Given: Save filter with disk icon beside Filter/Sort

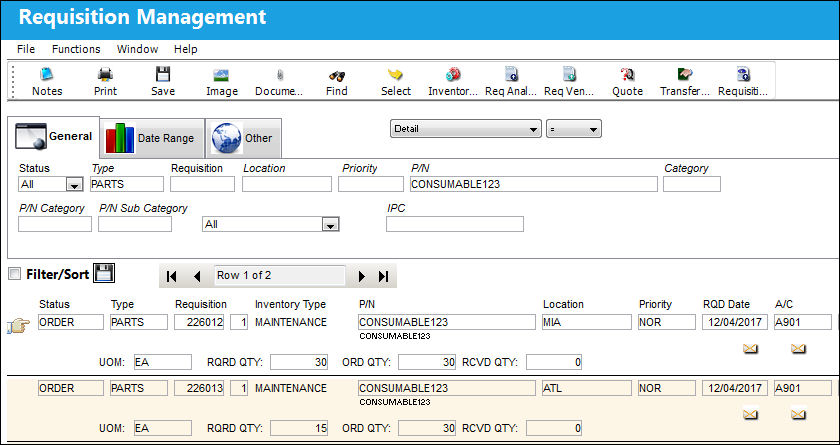Looking at the screenshot, I should point(104,274).
